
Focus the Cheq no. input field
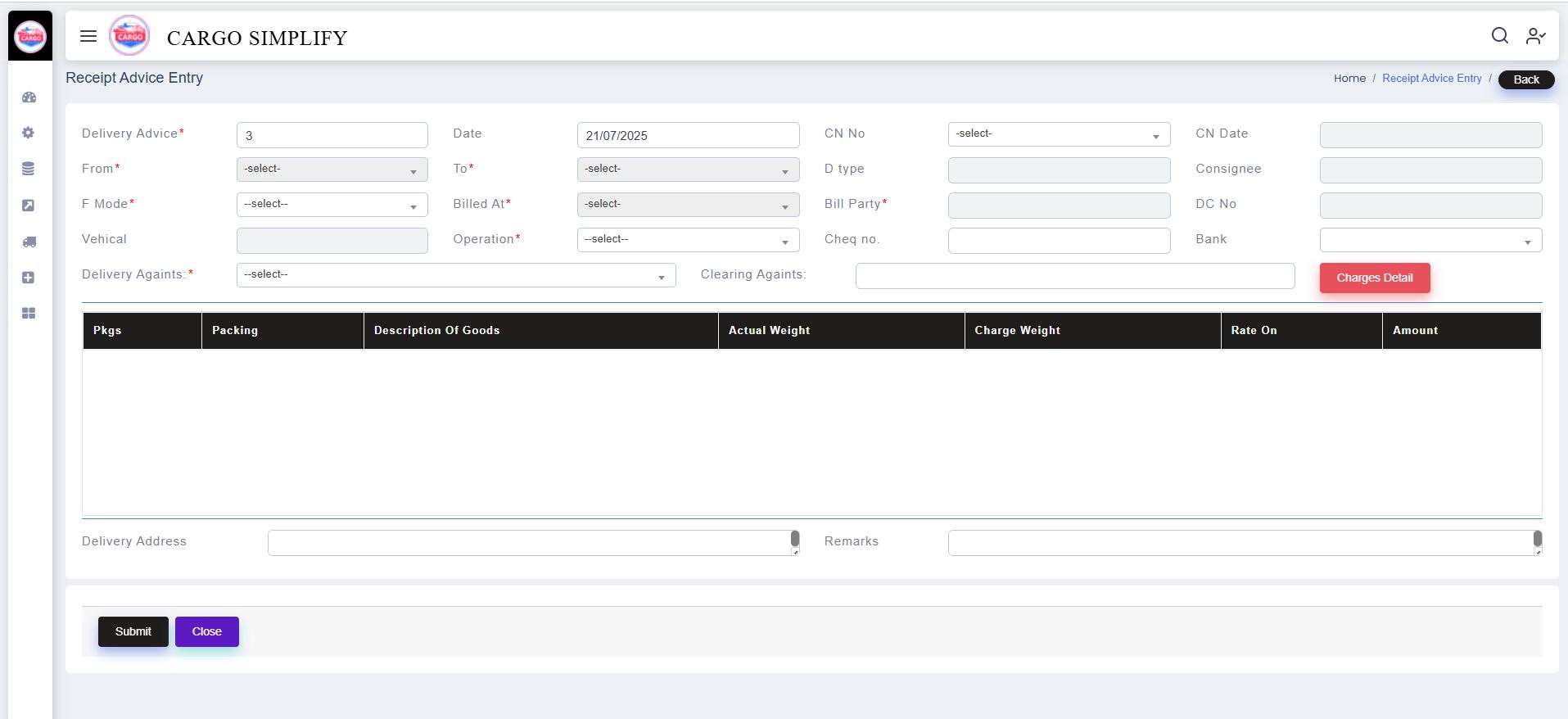1058,240
